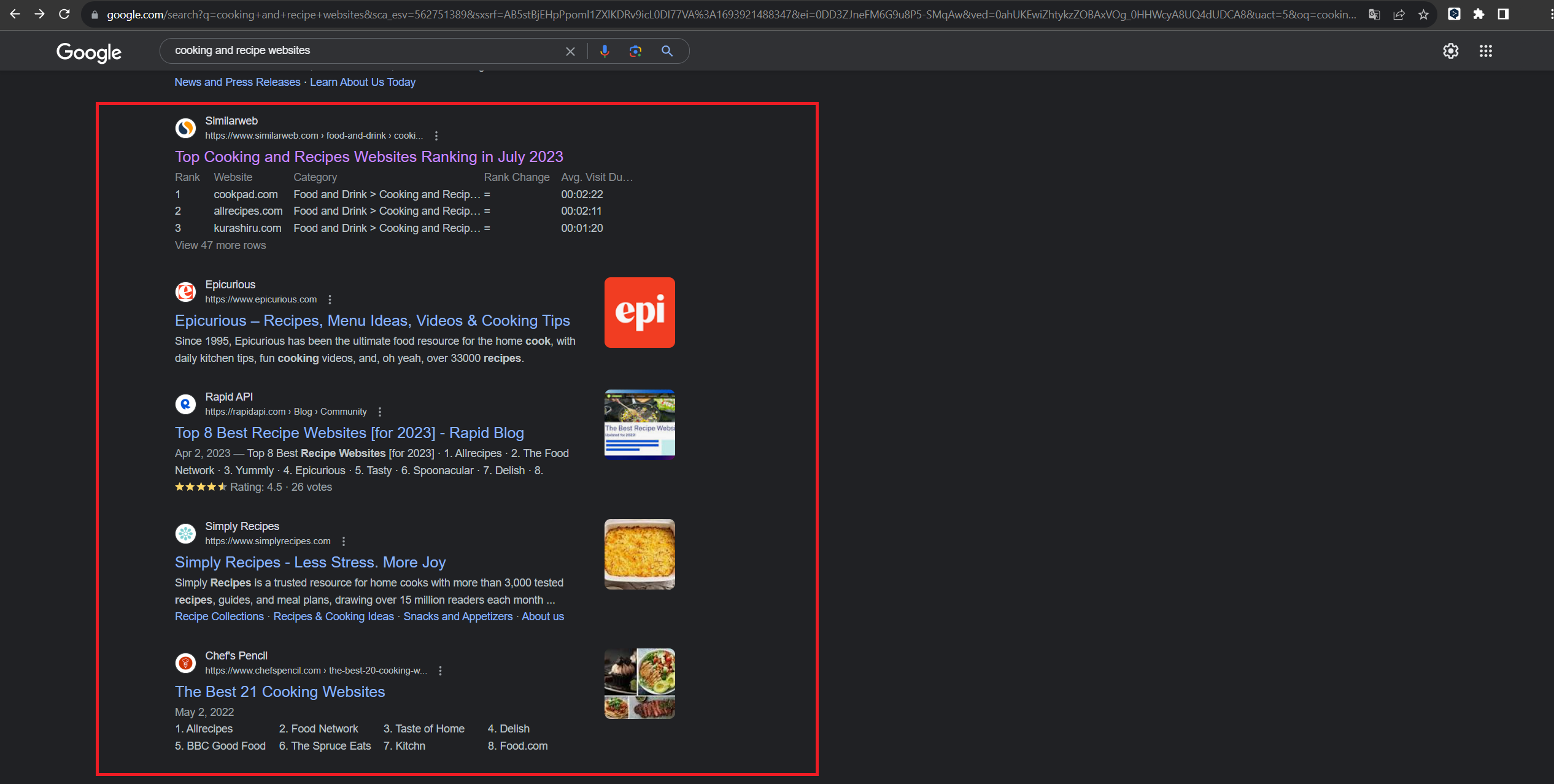
Task: Open Simply Recipes - Less Stress result
Action: (x=310, y=563)
